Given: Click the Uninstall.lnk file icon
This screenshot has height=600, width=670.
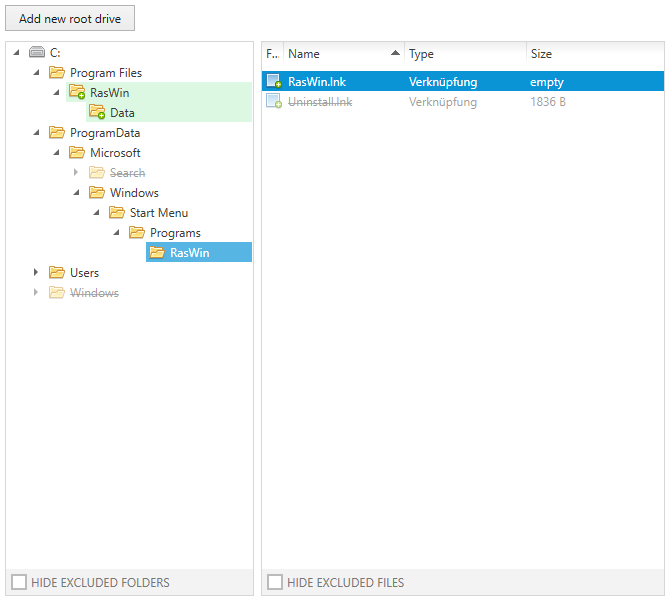Looking at the screenshot, I should [x=273, y=102].
